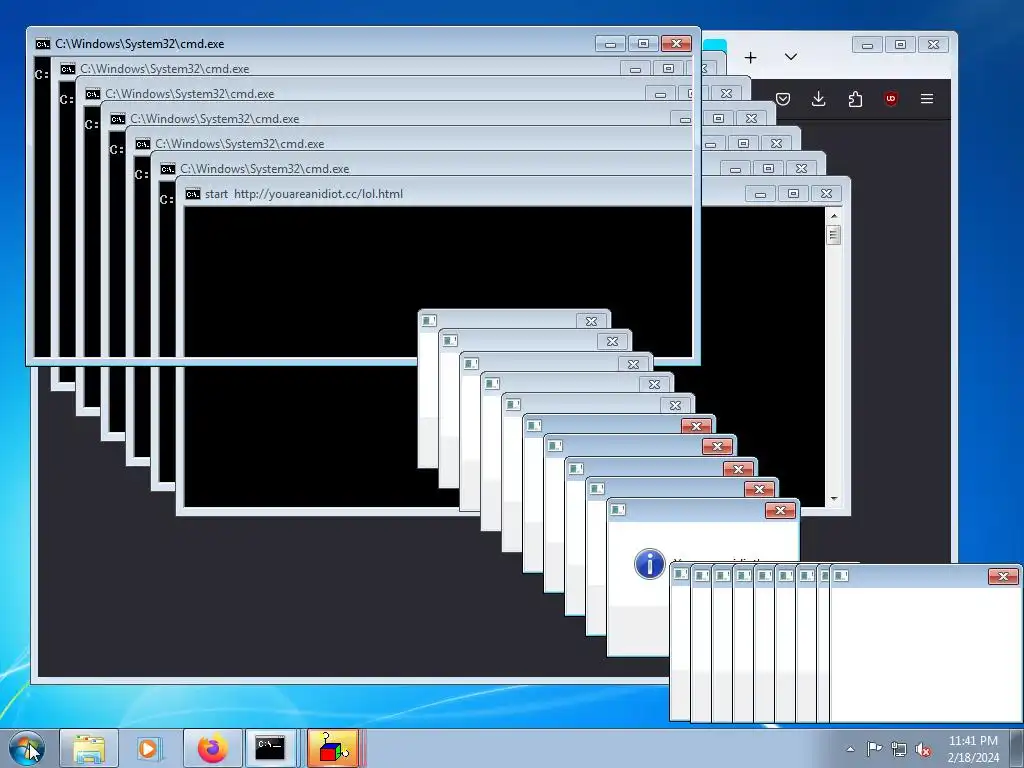Close the 'start http://youareanidiot.cc' console window
The width and height of the screenshot is (1024, 768).
826,193
